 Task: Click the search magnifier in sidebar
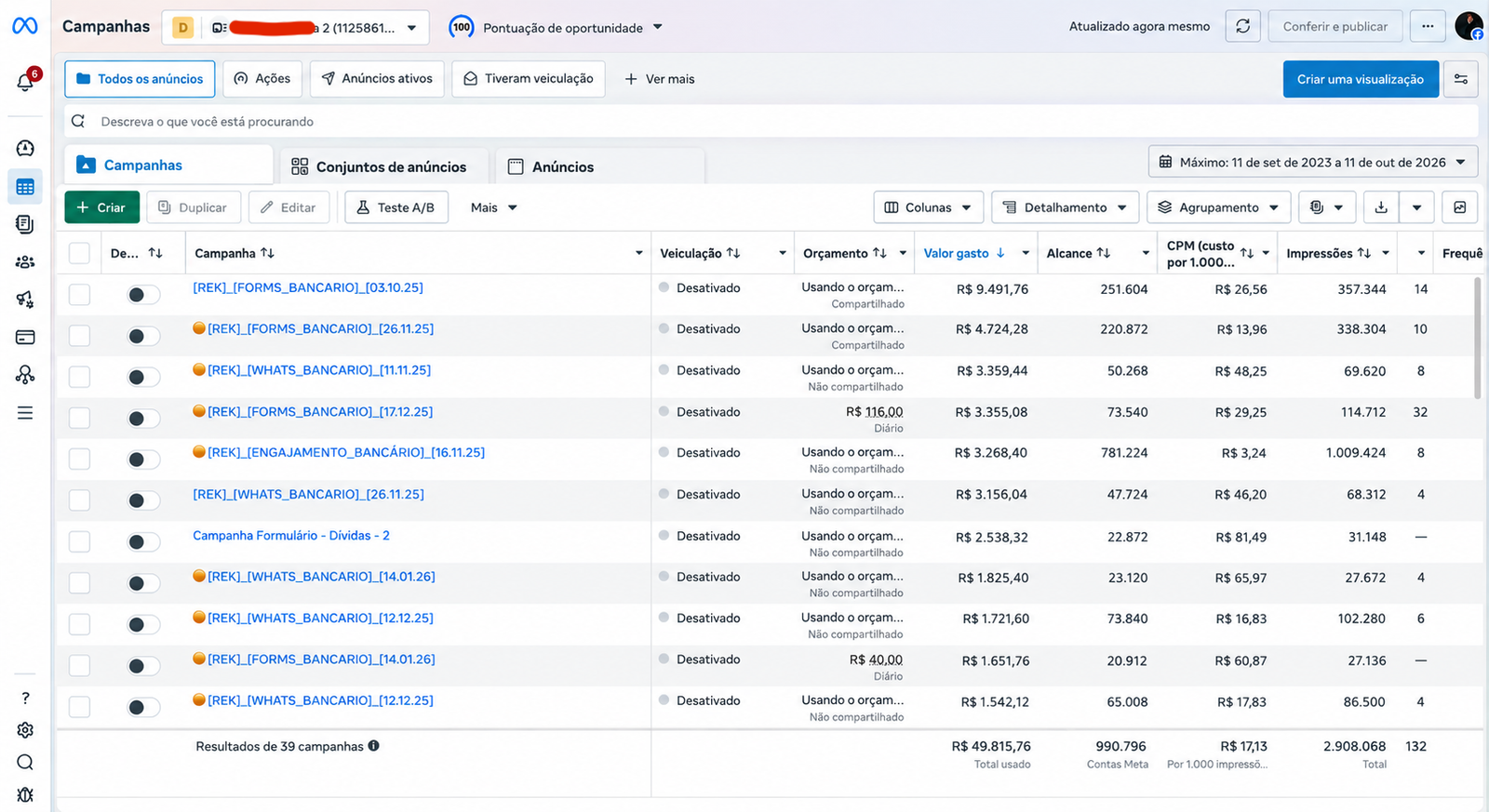(x=25, y=763)
